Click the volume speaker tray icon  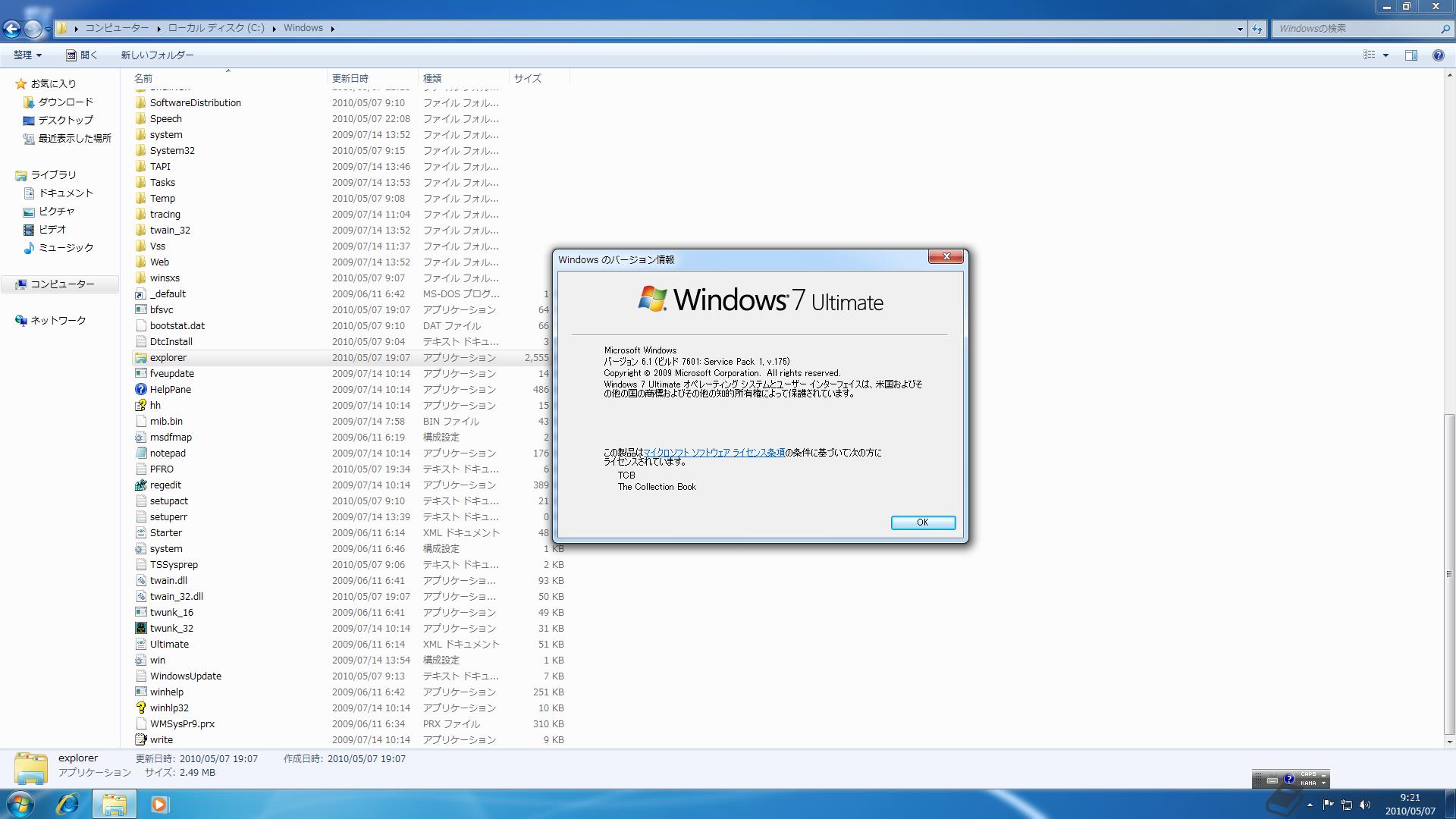click(x=1365, y=805)
